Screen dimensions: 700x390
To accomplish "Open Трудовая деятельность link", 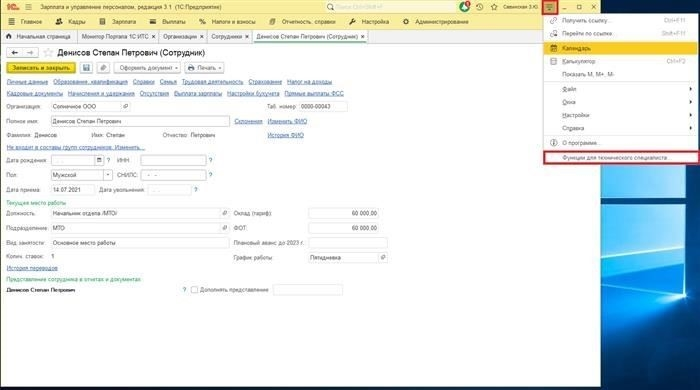I will pyautogui.click(x=212, y=82).
